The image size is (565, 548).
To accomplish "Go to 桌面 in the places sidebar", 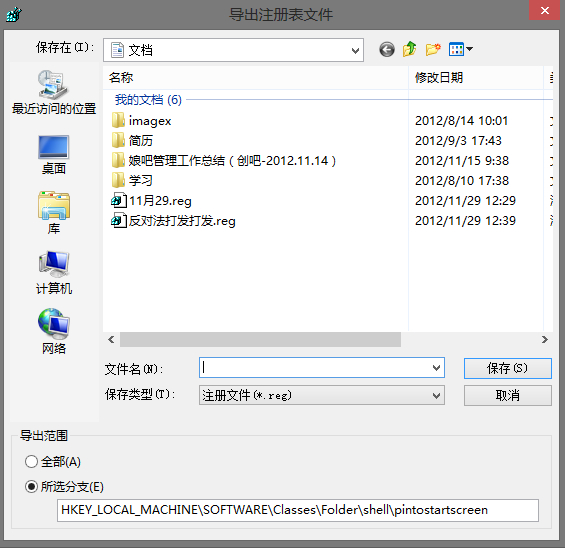I will click(54, 155).
